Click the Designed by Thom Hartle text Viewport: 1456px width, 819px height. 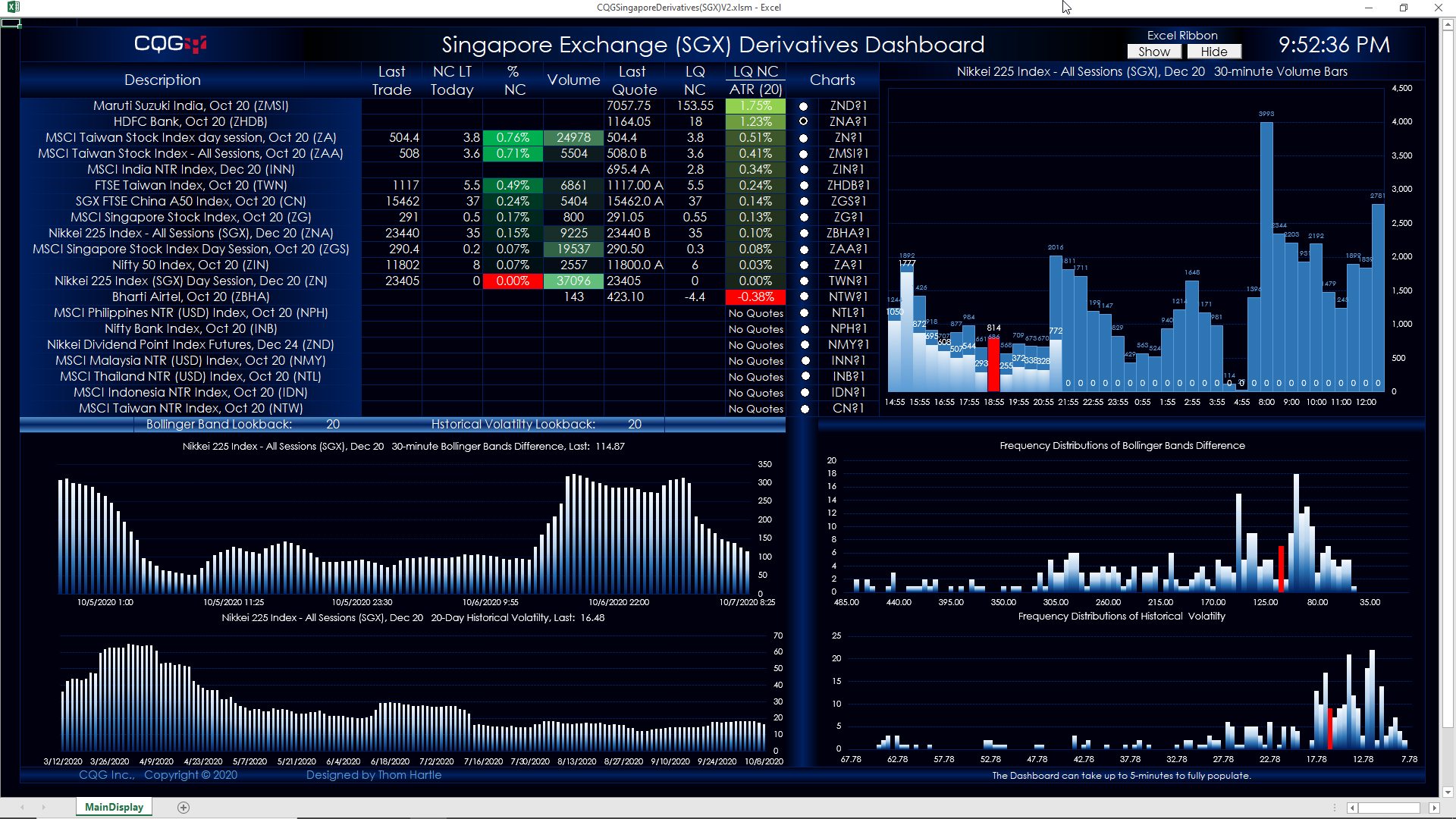(x=374, y=775)
